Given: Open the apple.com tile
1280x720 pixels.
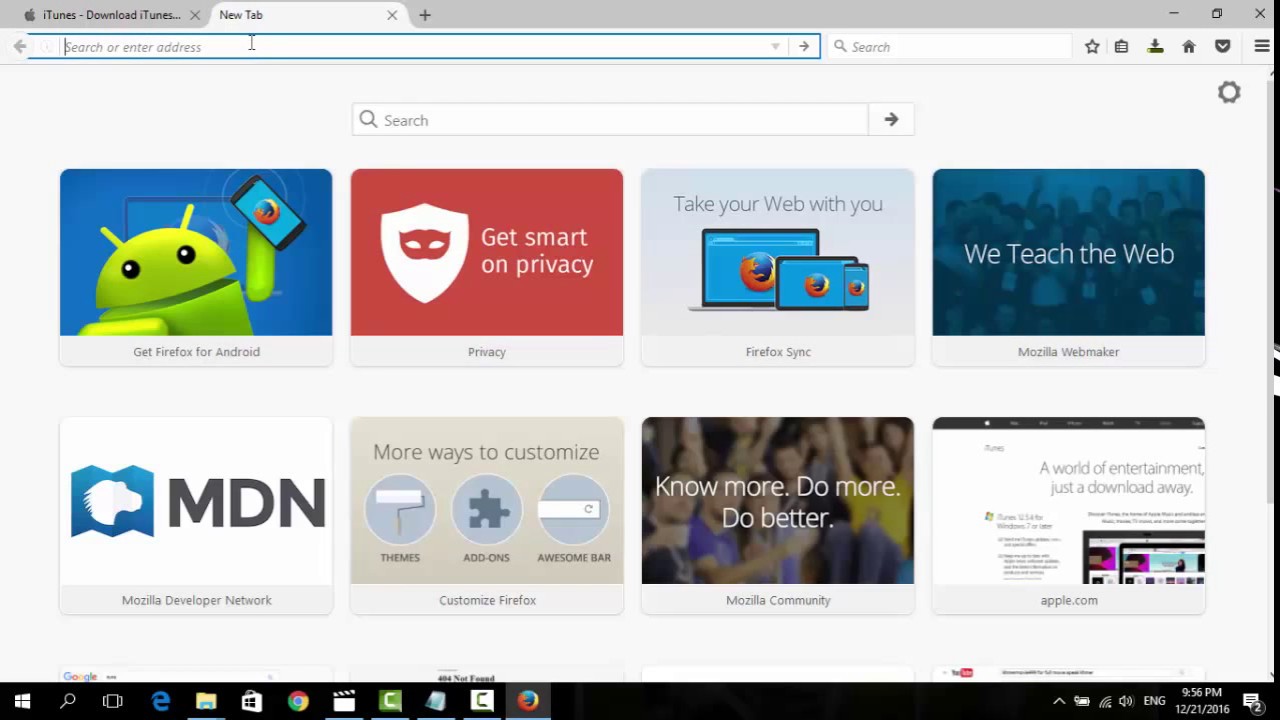Looking at the screenshot, I should (1069, 515).
